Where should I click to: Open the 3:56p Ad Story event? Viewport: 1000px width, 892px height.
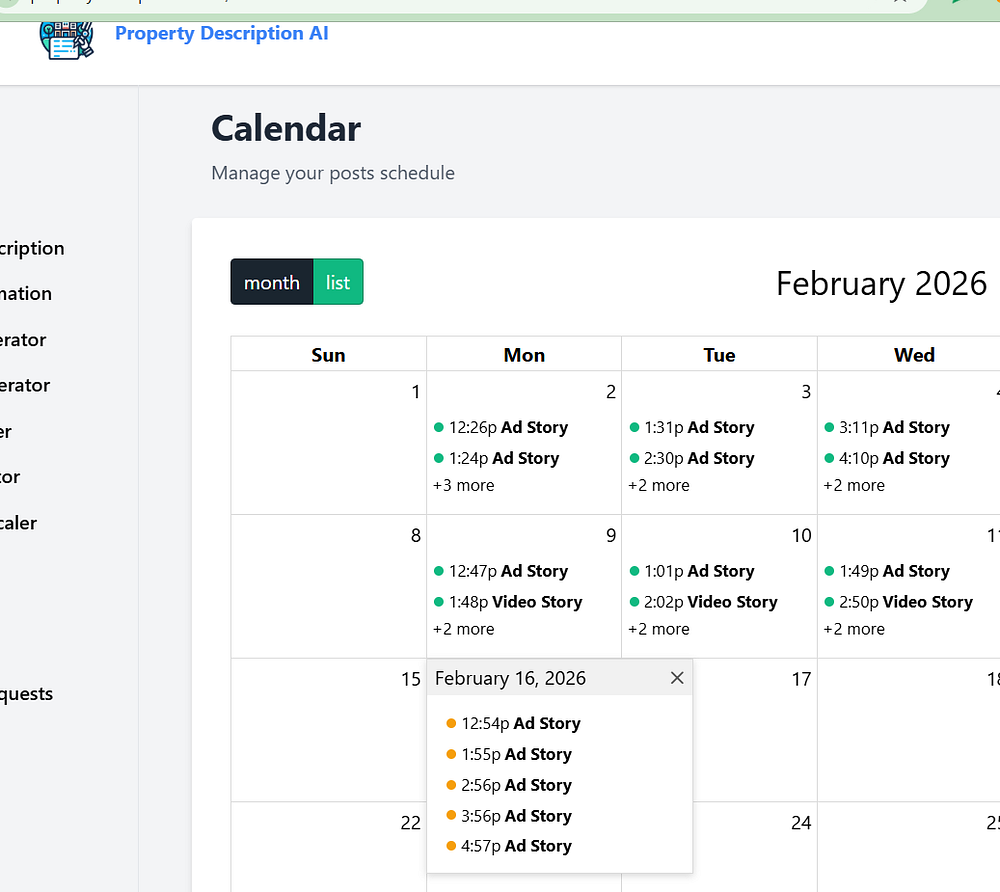509,815
